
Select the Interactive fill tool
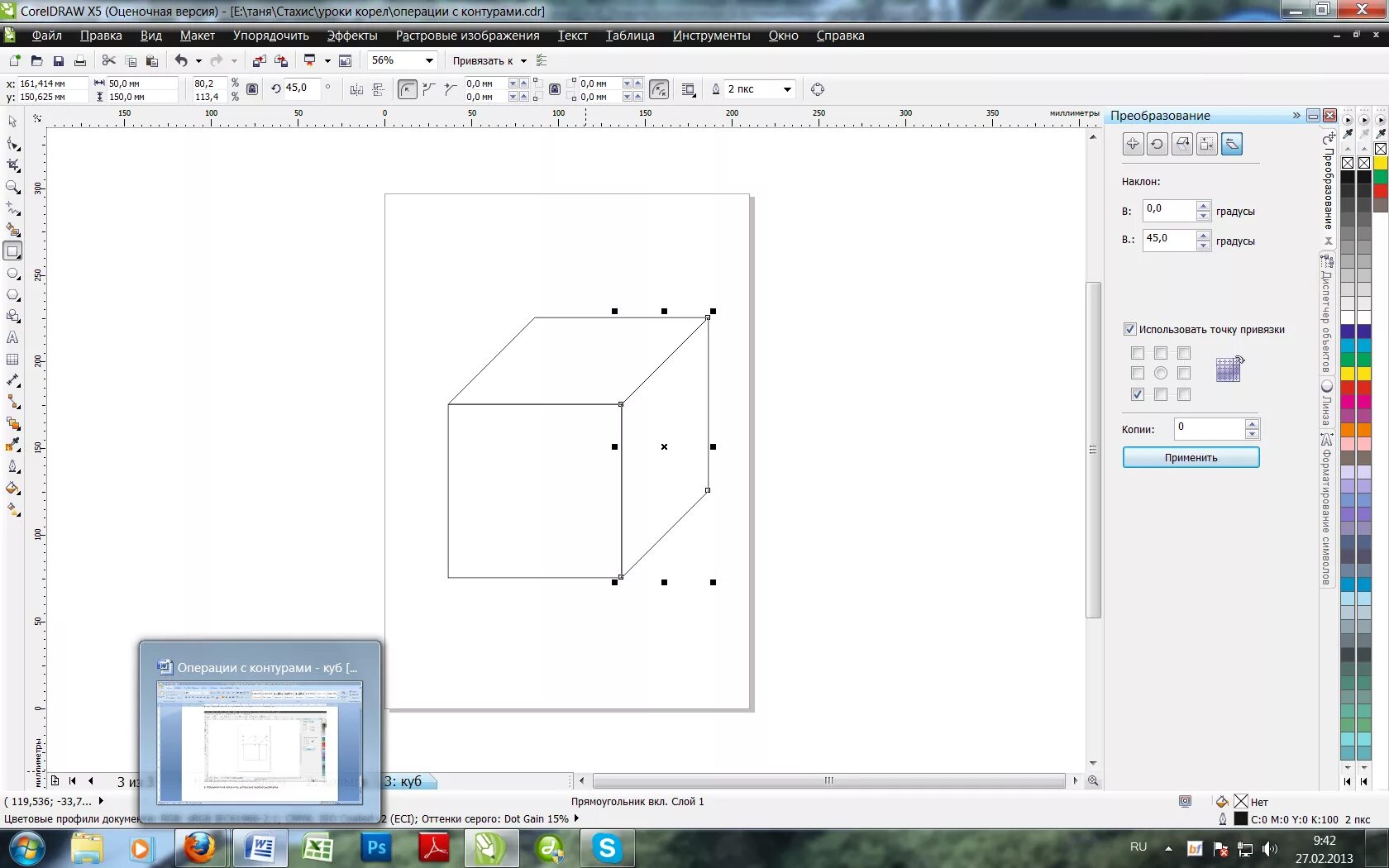tap(12, 509)
